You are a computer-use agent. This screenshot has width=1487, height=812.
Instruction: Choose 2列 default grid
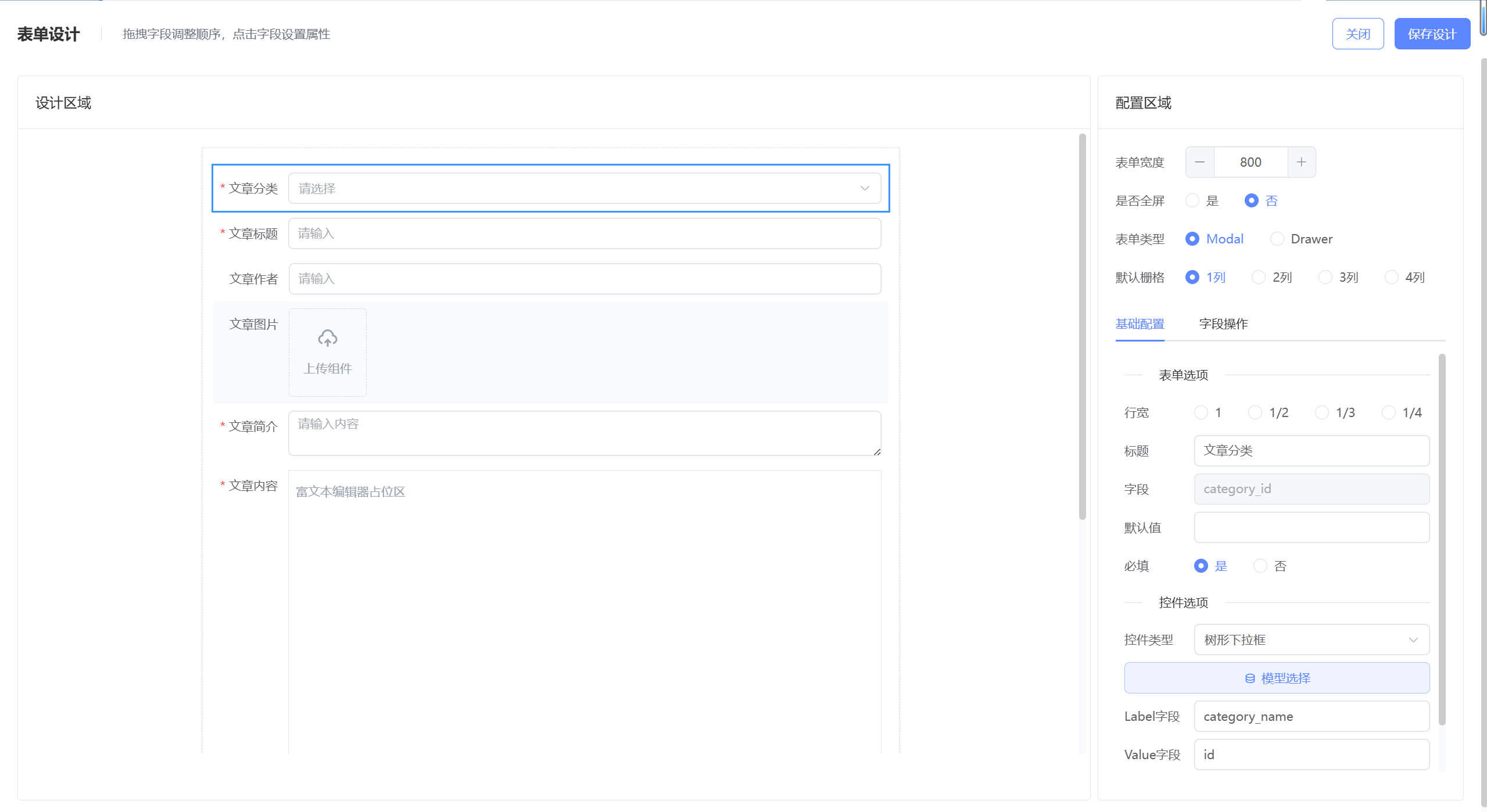(1259, 277)
